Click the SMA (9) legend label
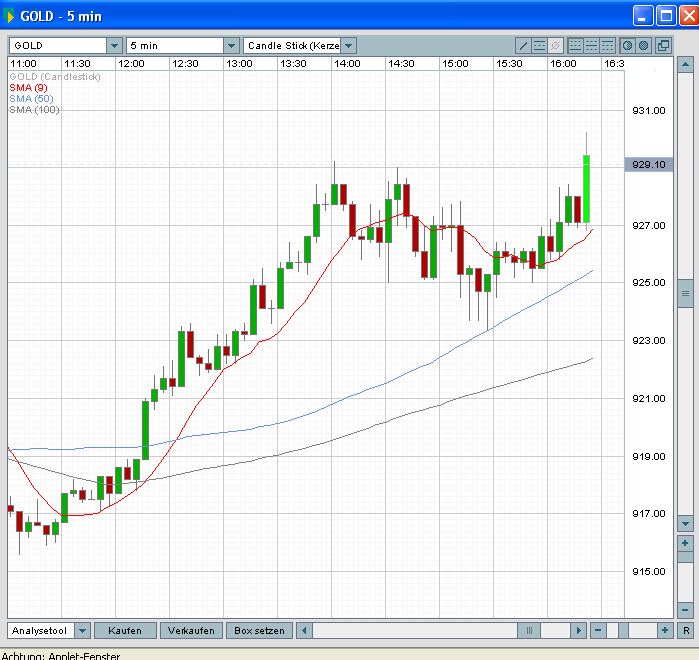 (x=28, y=88)
